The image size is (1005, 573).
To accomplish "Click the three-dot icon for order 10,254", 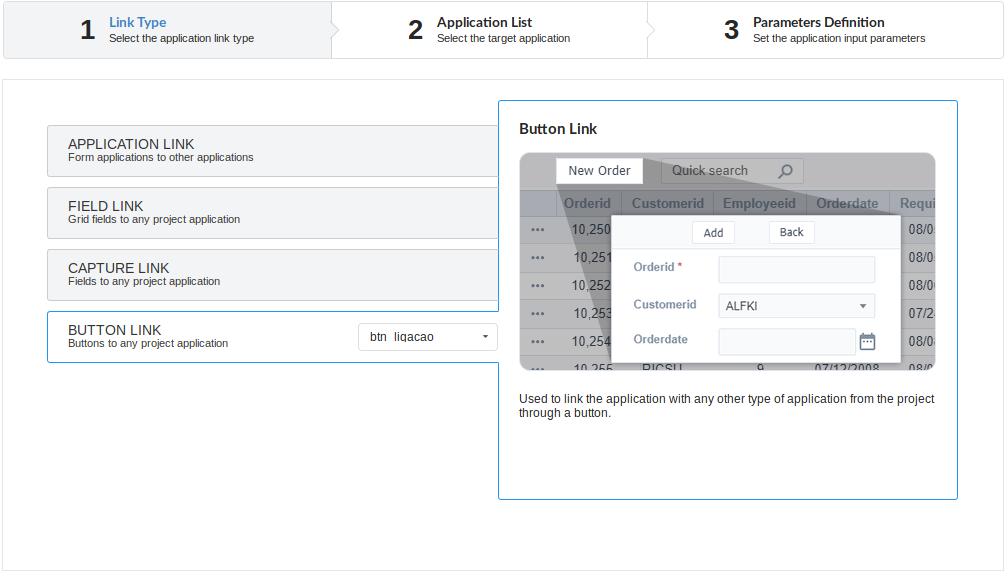I will click(538, 342).
